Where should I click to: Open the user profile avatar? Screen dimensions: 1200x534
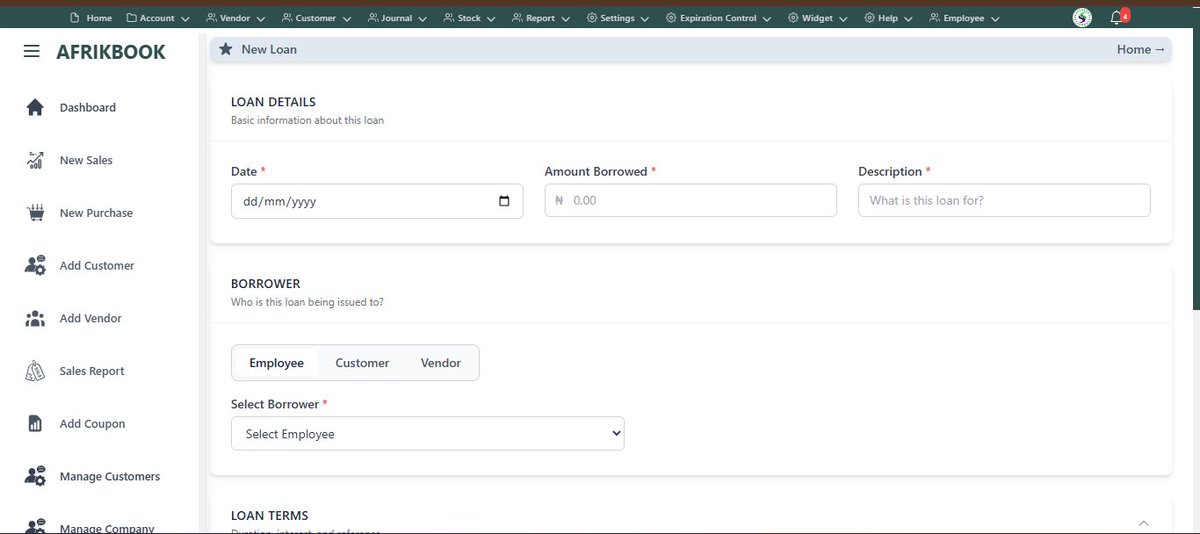coord(1082,18)
